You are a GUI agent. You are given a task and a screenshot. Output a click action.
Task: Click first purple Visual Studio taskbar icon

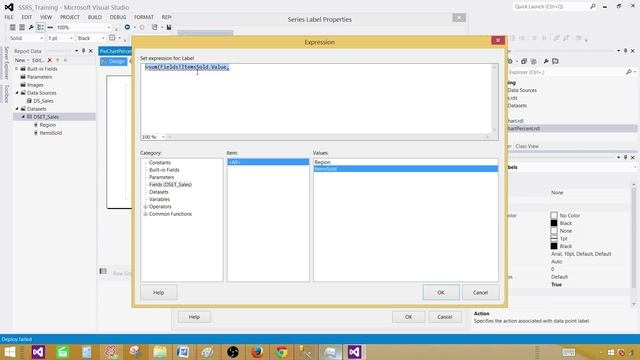[38, 352]
